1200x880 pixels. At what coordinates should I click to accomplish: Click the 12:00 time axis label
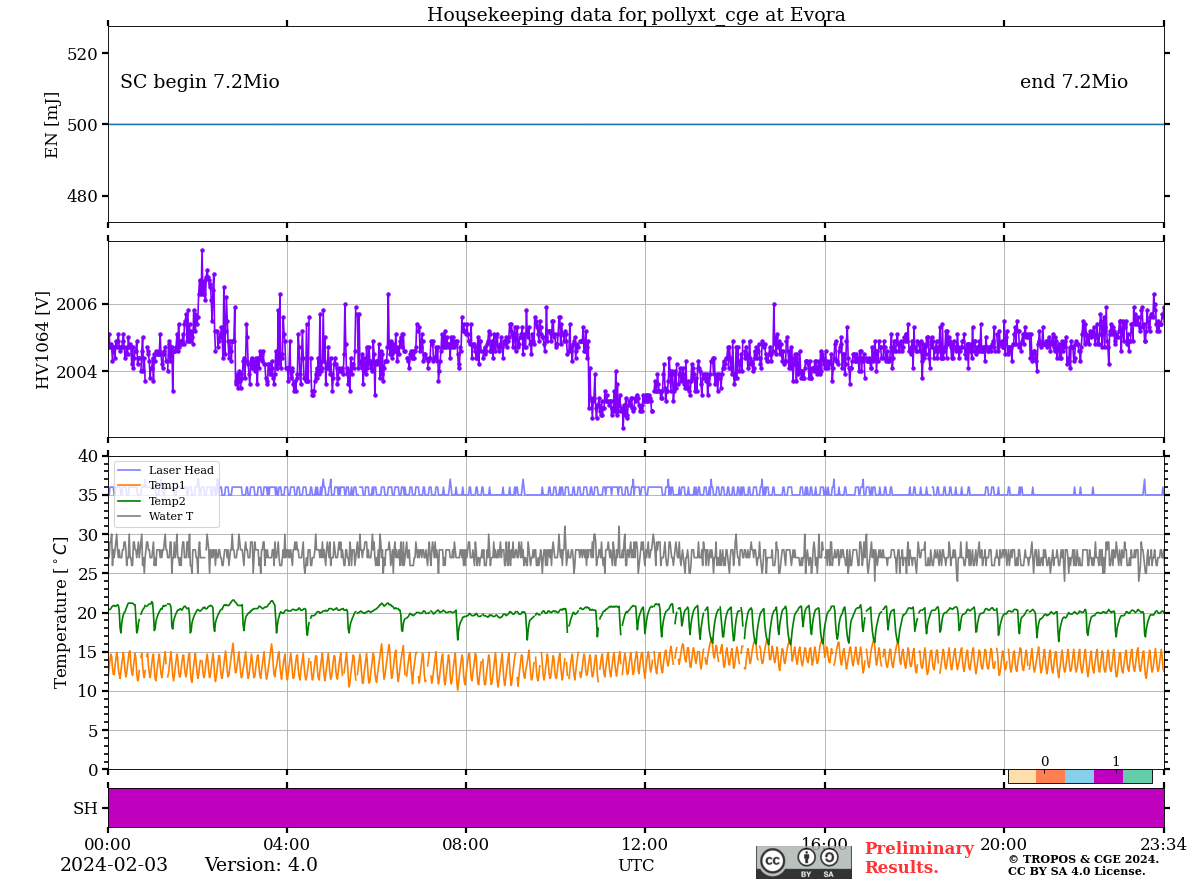[x=645, y=845]
